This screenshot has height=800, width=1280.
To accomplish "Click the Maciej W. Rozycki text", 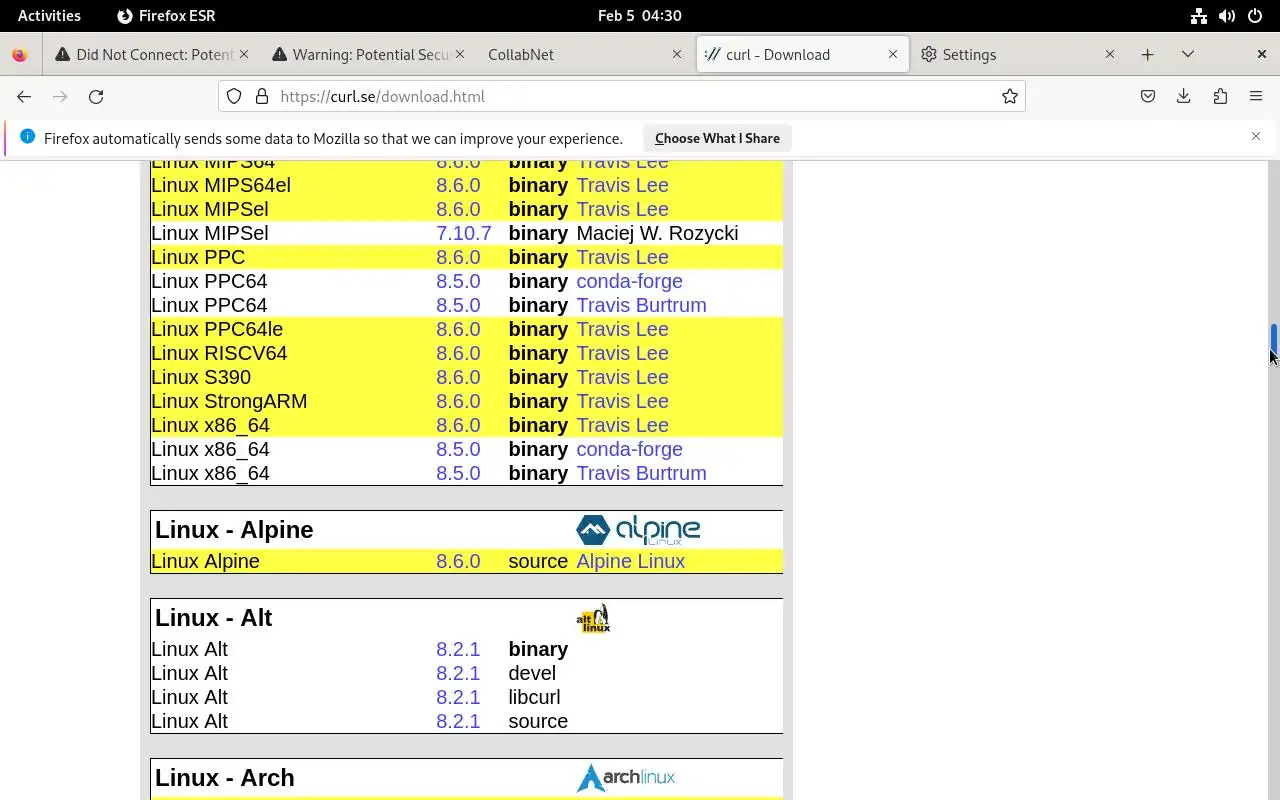I will (x=657, y=233).
